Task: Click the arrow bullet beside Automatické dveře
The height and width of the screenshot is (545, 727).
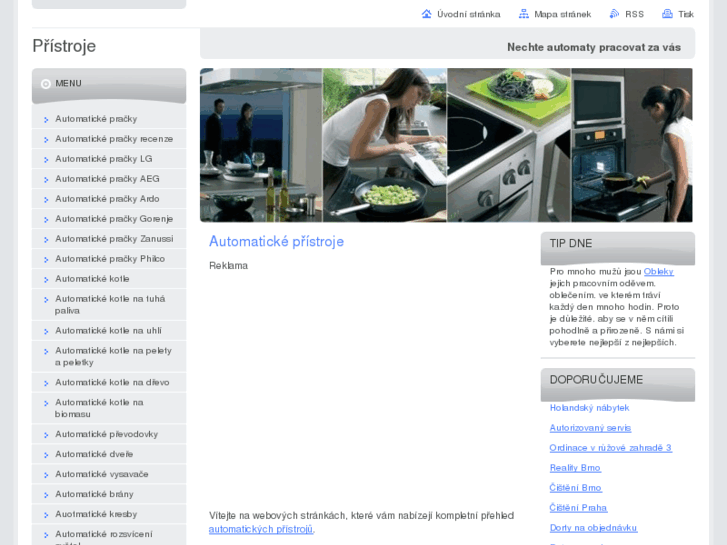Action: (x=46, y=455)
